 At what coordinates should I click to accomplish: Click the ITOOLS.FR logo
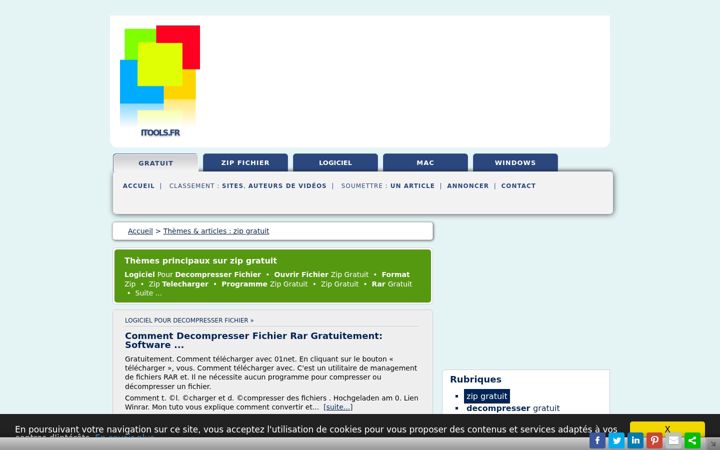[160, 81]
